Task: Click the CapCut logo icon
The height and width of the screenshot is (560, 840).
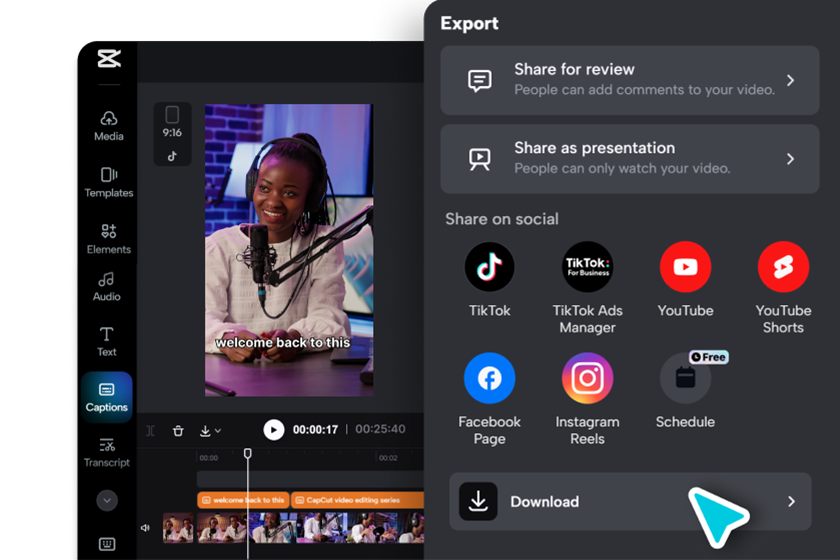Action: [109, 58]
